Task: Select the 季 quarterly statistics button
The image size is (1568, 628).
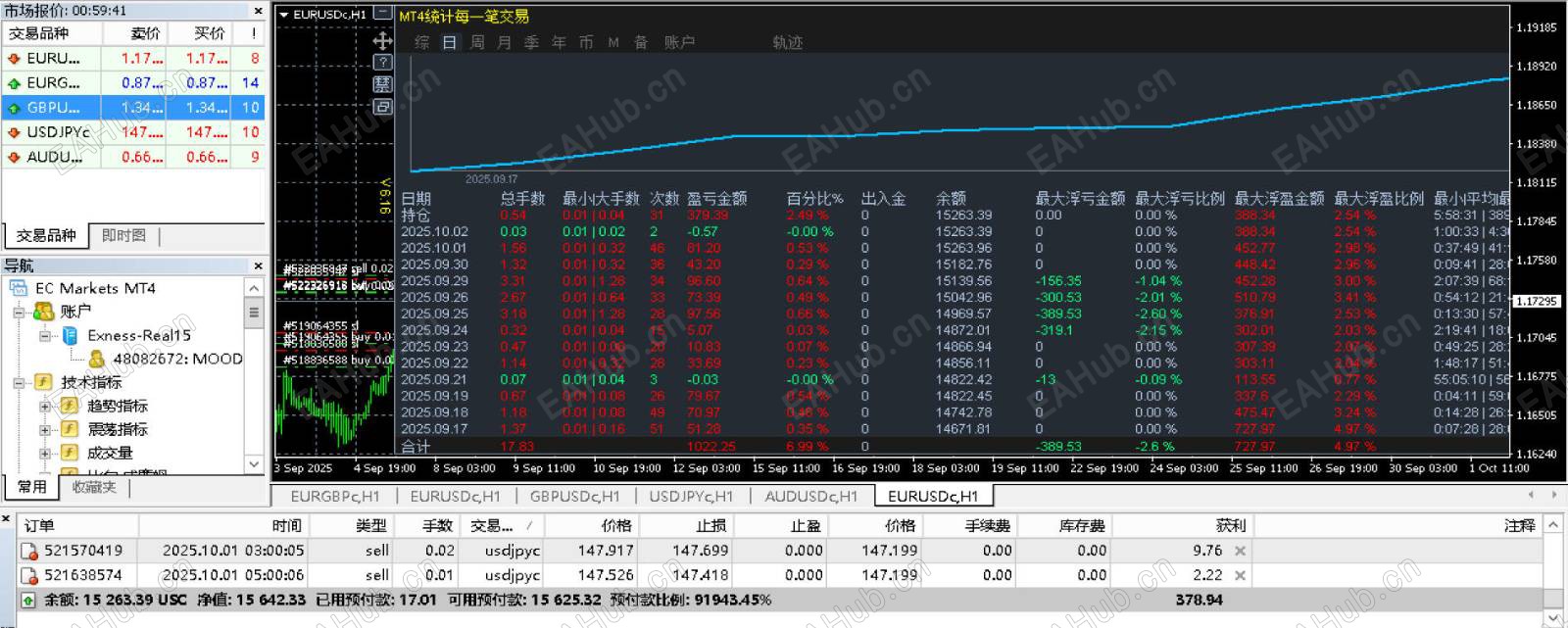Action: (532, 42)
